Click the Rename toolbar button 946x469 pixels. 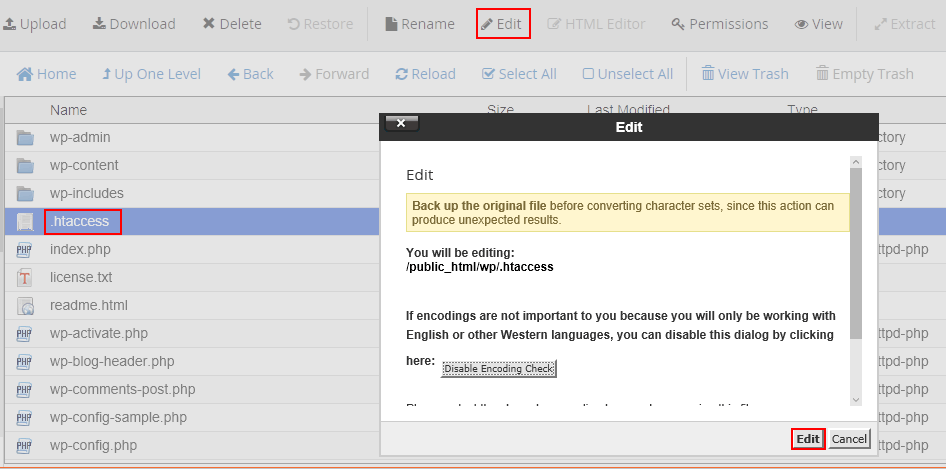(x=420, y=24)
